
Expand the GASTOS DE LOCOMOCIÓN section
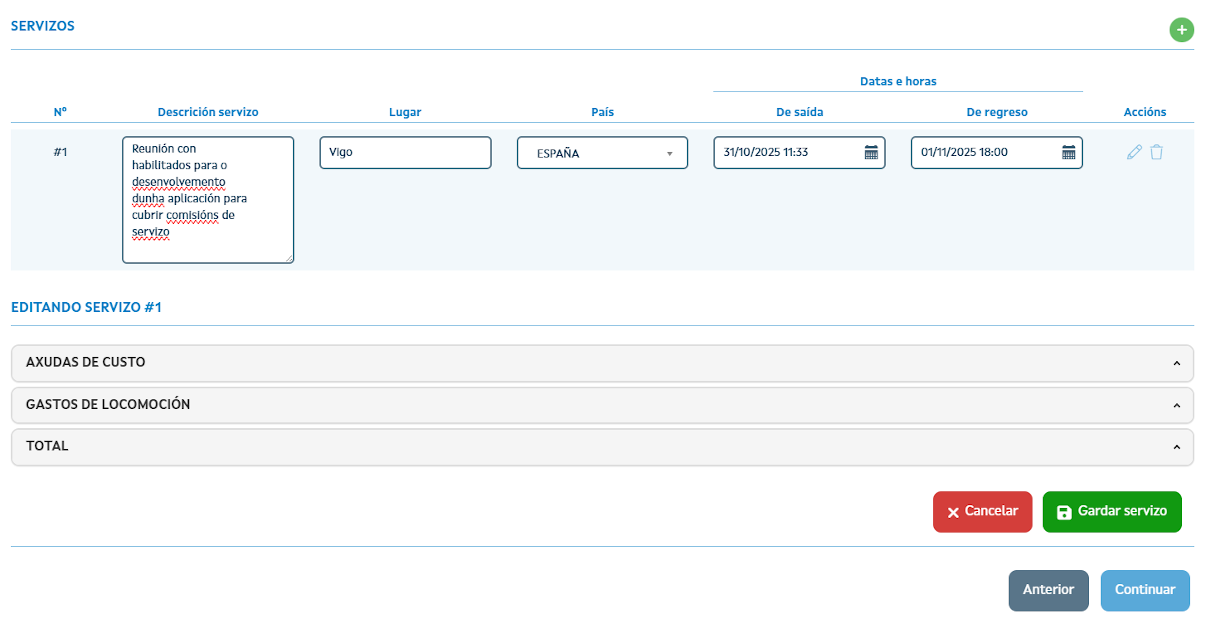602,405
